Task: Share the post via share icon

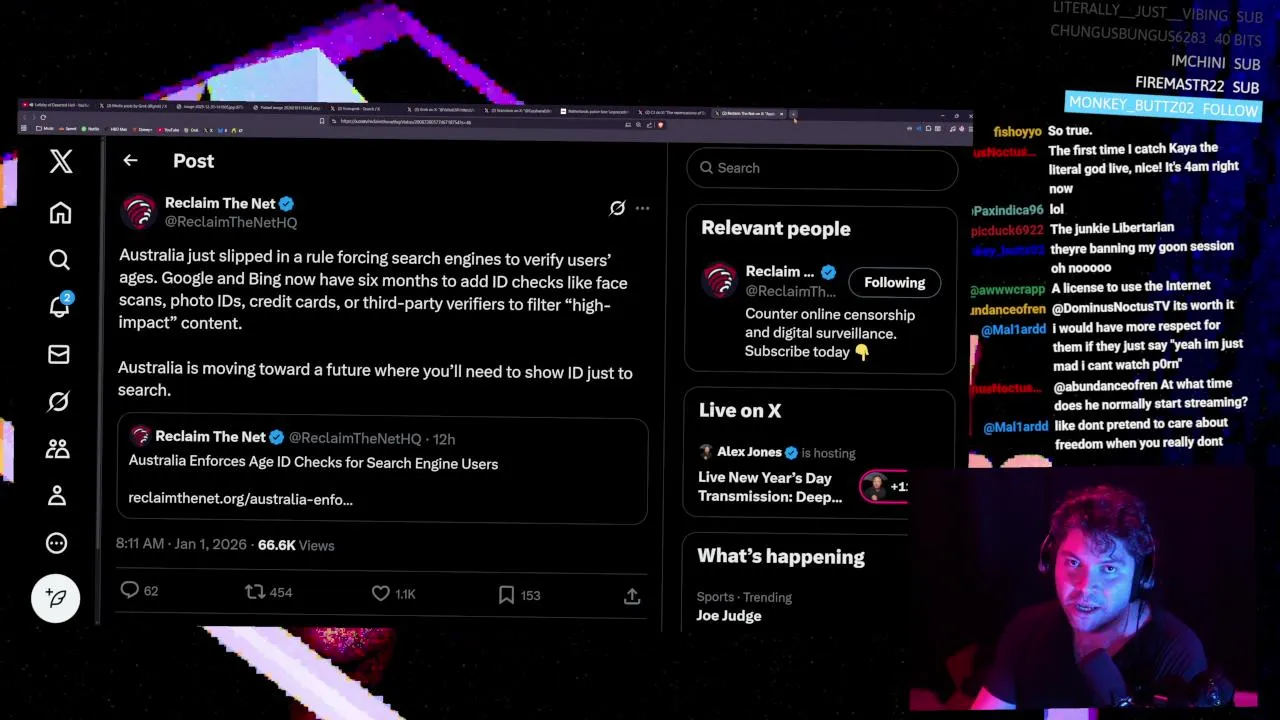Action: (x=632, y=596)
